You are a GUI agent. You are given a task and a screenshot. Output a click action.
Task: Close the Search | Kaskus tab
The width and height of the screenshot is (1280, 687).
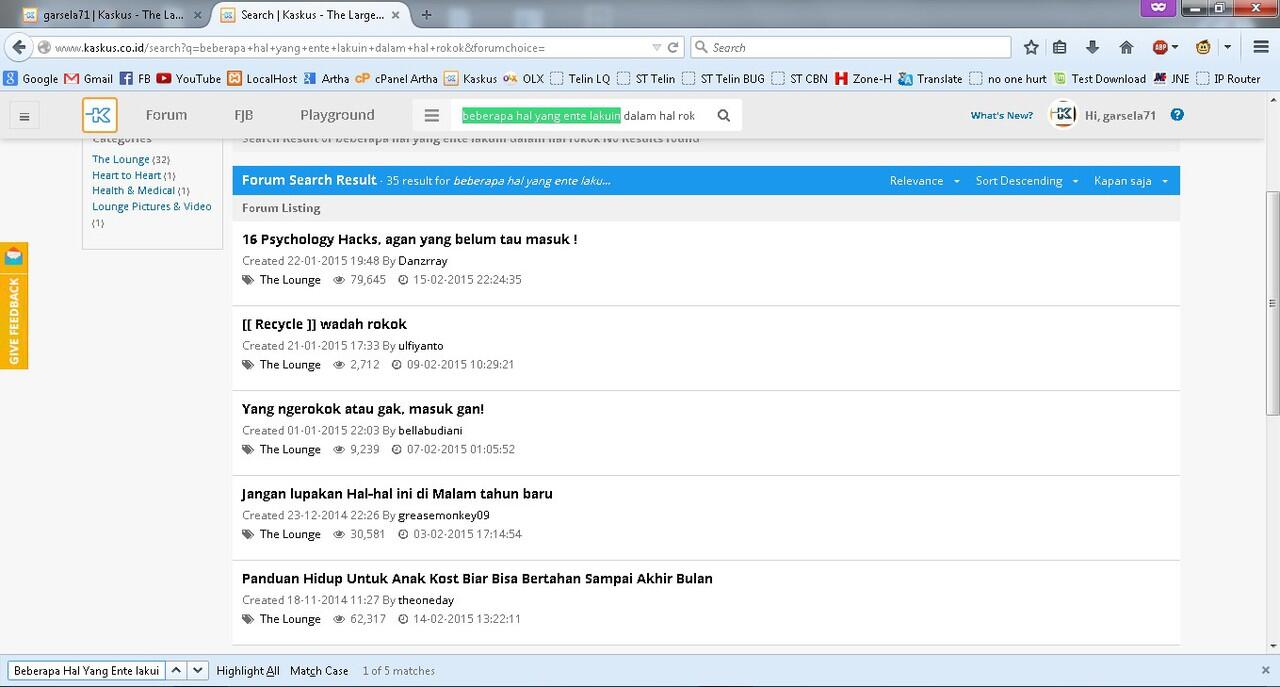coord(397,14)
